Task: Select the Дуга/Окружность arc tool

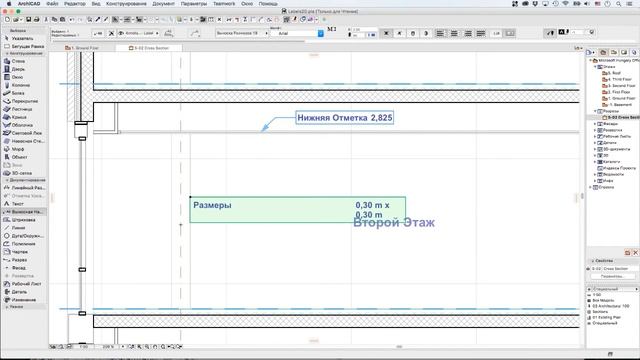Action: [24, 236]
